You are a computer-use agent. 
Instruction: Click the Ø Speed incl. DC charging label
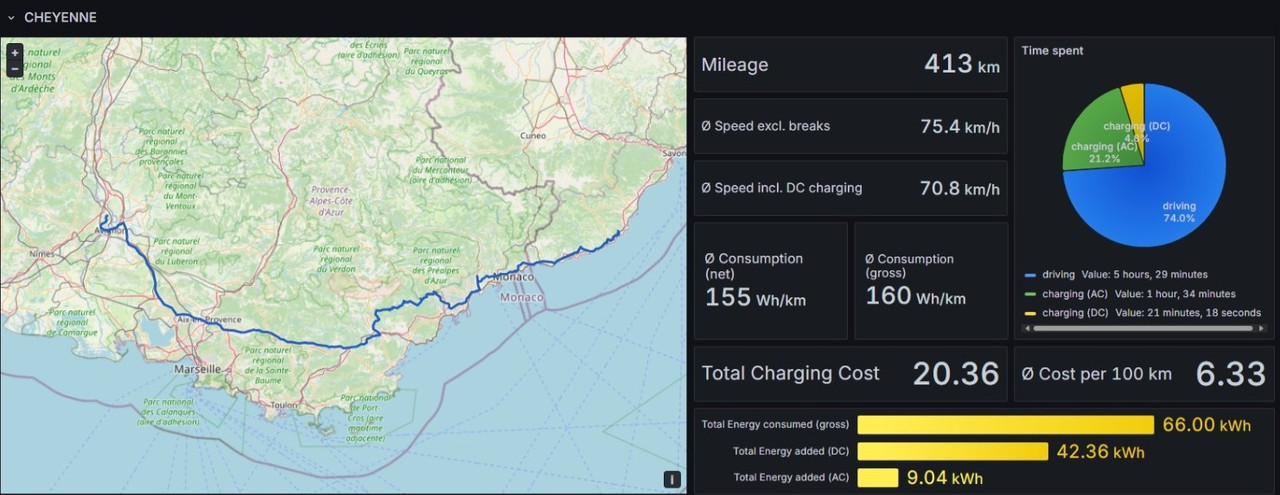click(x=782, y=188)
